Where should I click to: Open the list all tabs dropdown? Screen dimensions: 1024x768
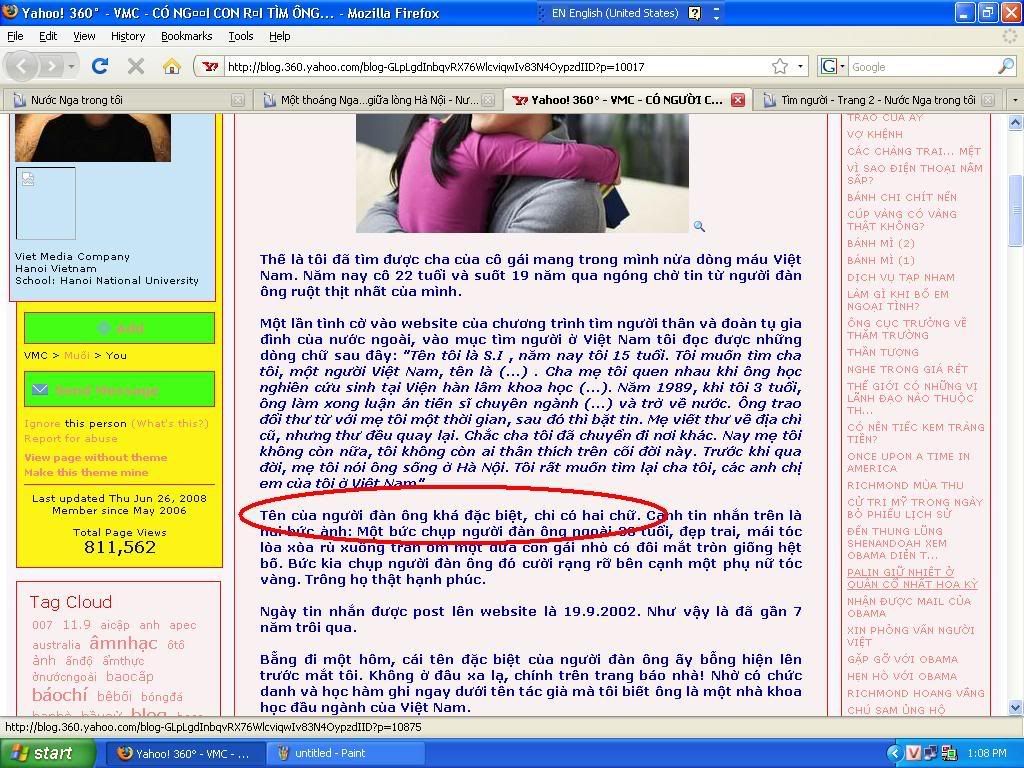click(1014, 100)
